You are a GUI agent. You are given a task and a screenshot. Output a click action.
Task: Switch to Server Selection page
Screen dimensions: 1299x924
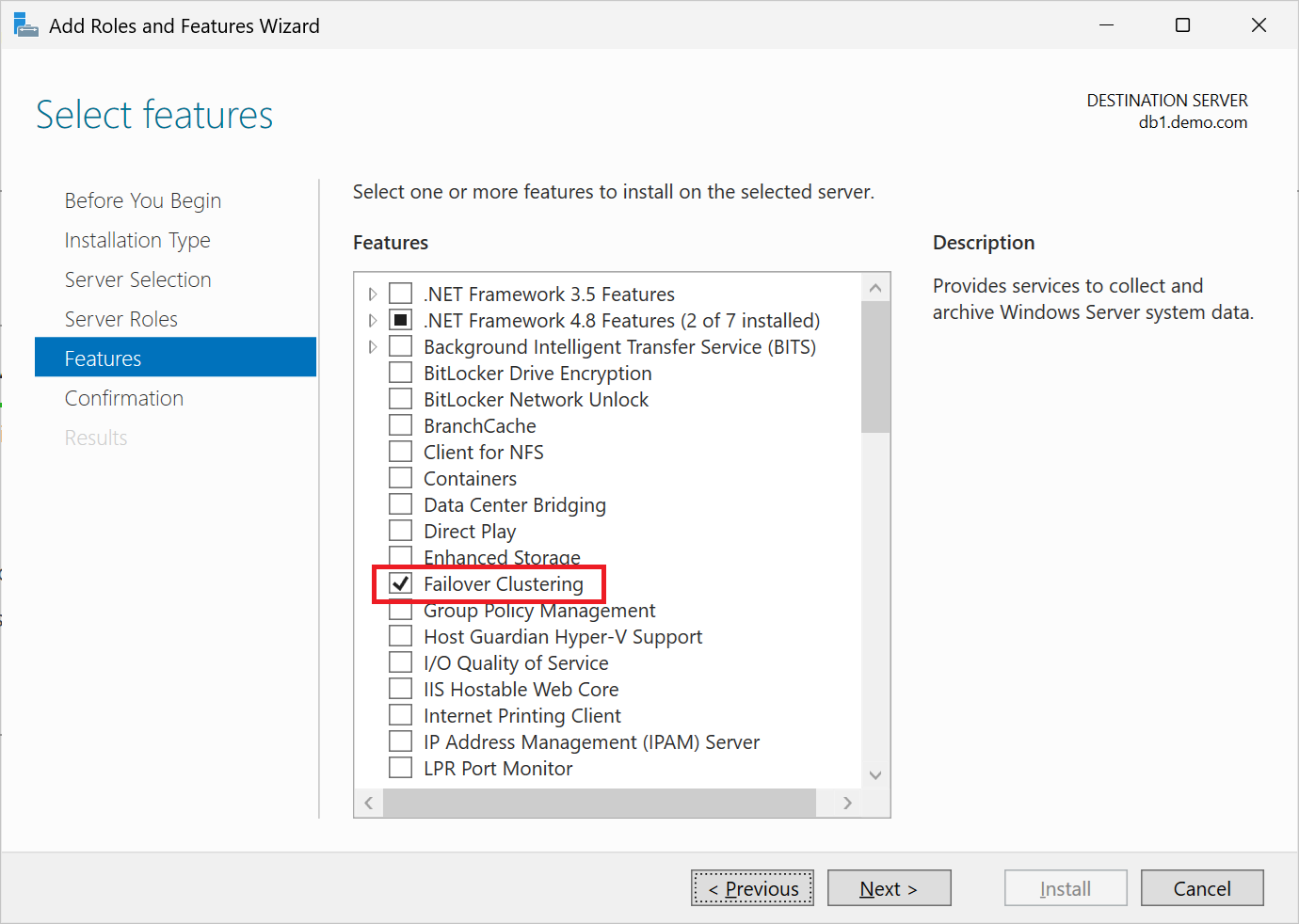(137, 279)
